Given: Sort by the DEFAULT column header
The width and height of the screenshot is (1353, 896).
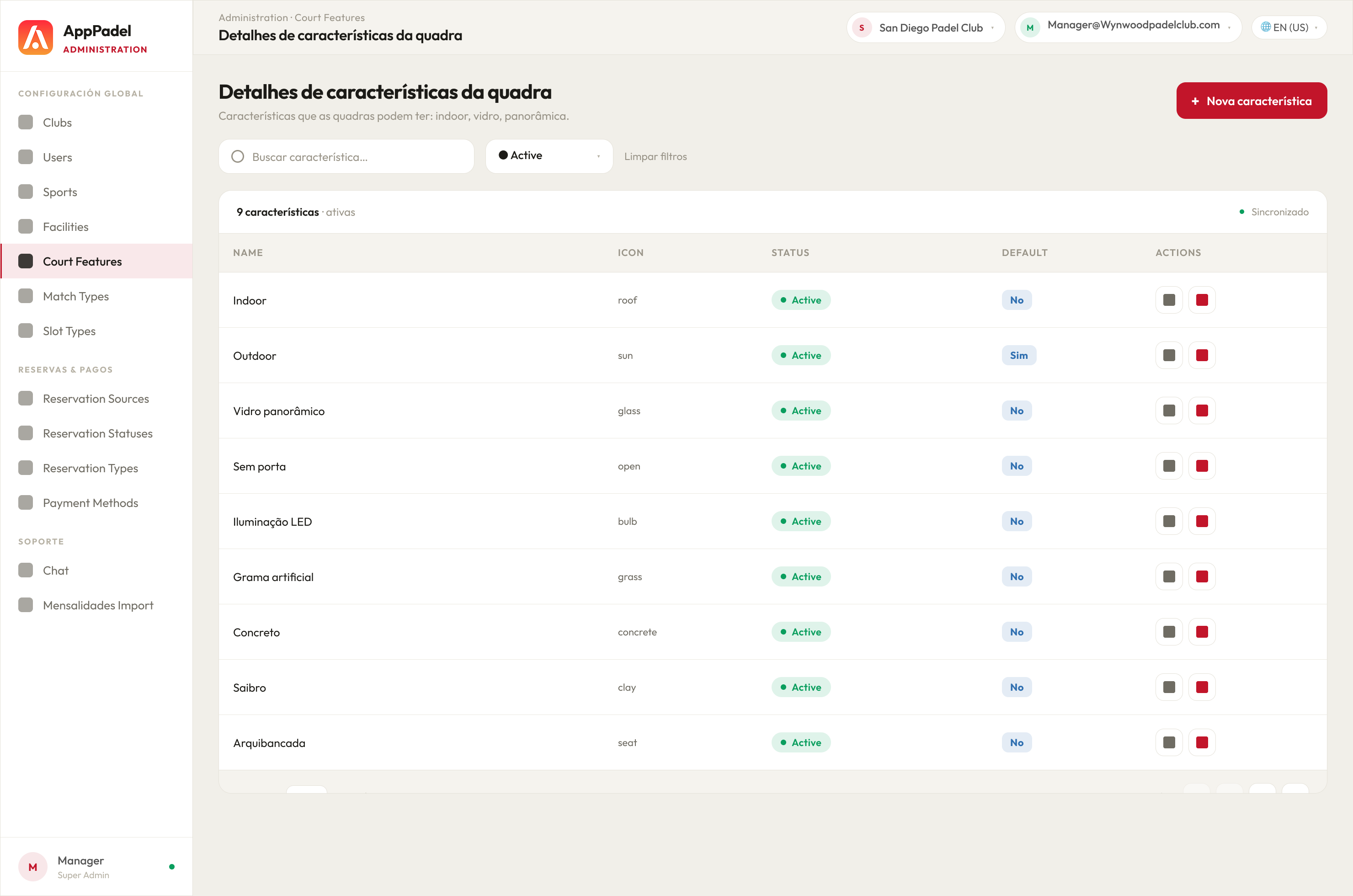Looking at the screenshot, I should [1024, 252].
